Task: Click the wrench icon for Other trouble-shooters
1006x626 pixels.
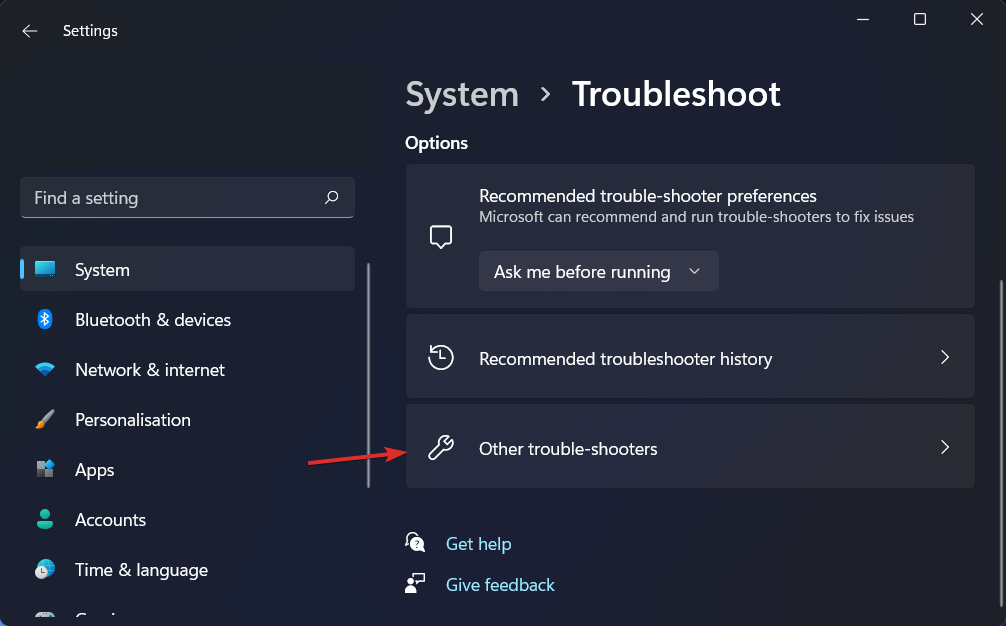Action: point(441,448)
